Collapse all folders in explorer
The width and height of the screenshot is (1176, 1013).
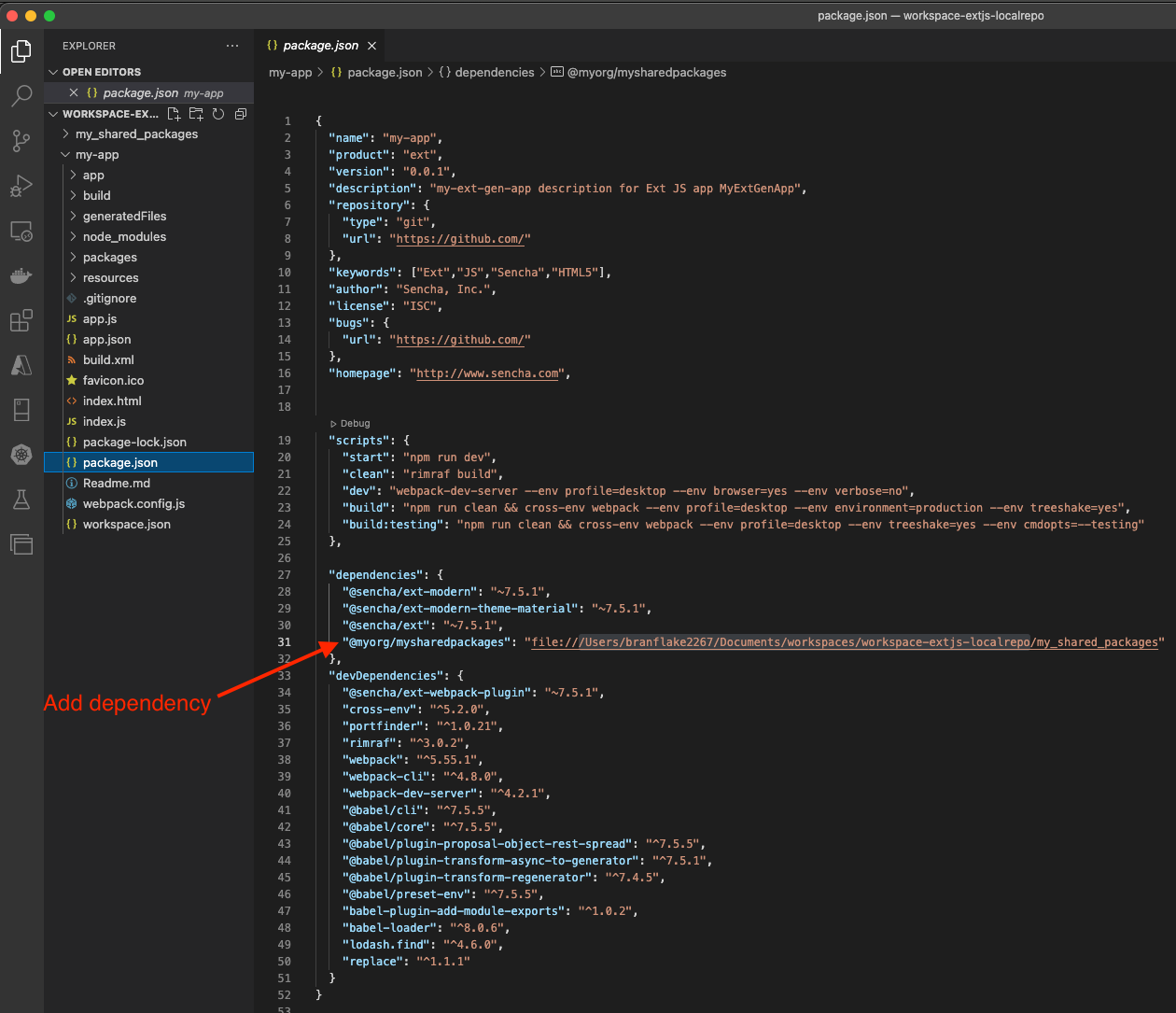(241, 114)
